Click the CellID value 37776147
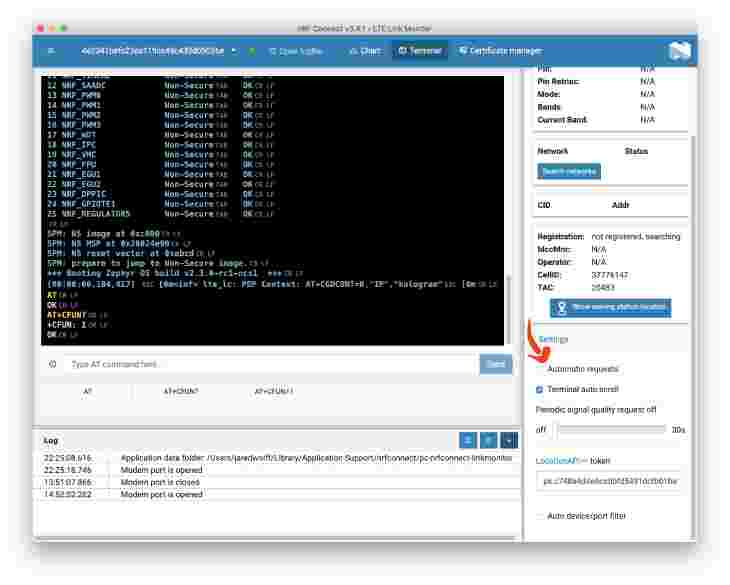Screen dimensions: 730x585 609,275
